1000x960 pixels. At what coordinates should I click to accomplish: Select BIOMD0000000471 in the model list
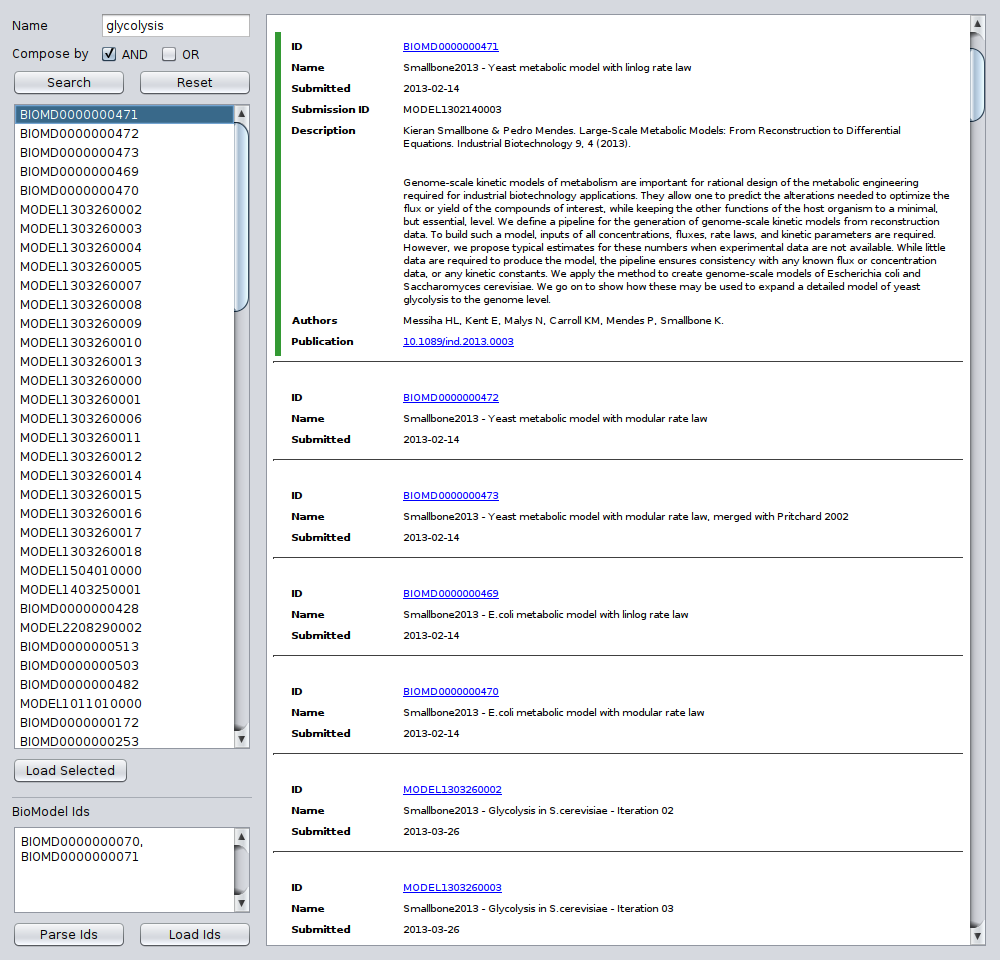click(x=124, y=115)
